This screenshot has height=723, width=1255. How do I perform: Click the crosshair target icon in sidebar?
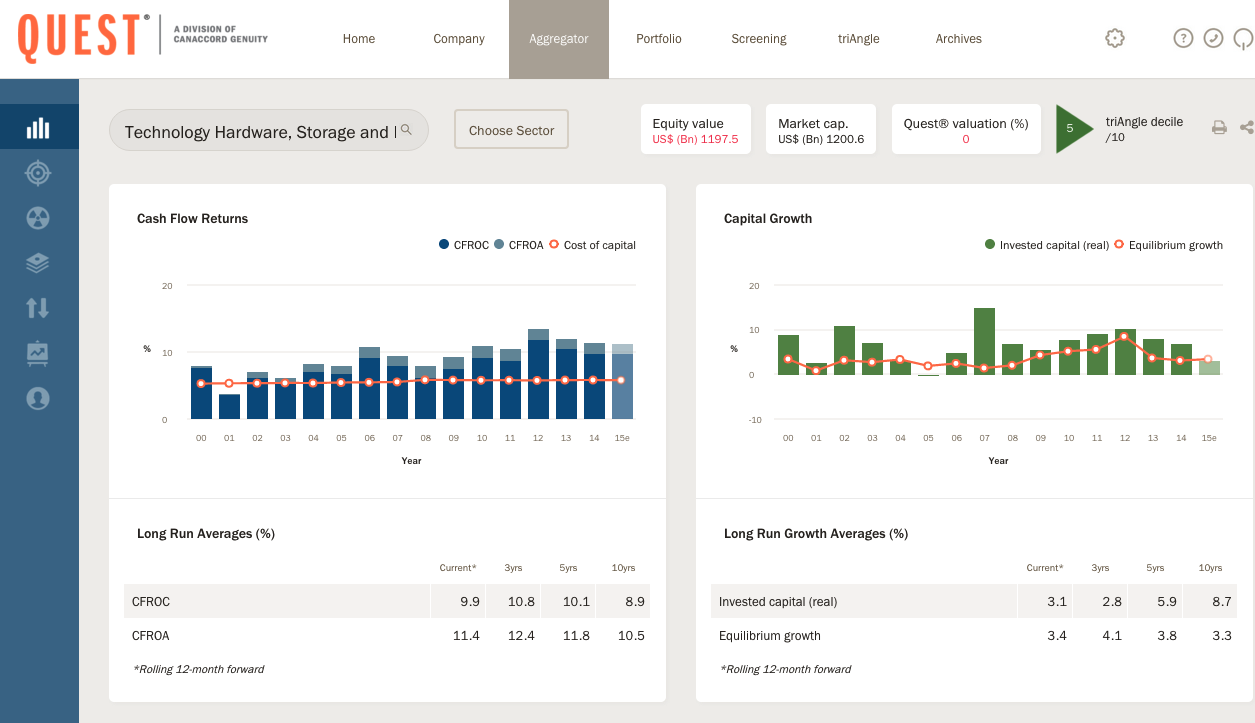[x=38, y=173]
